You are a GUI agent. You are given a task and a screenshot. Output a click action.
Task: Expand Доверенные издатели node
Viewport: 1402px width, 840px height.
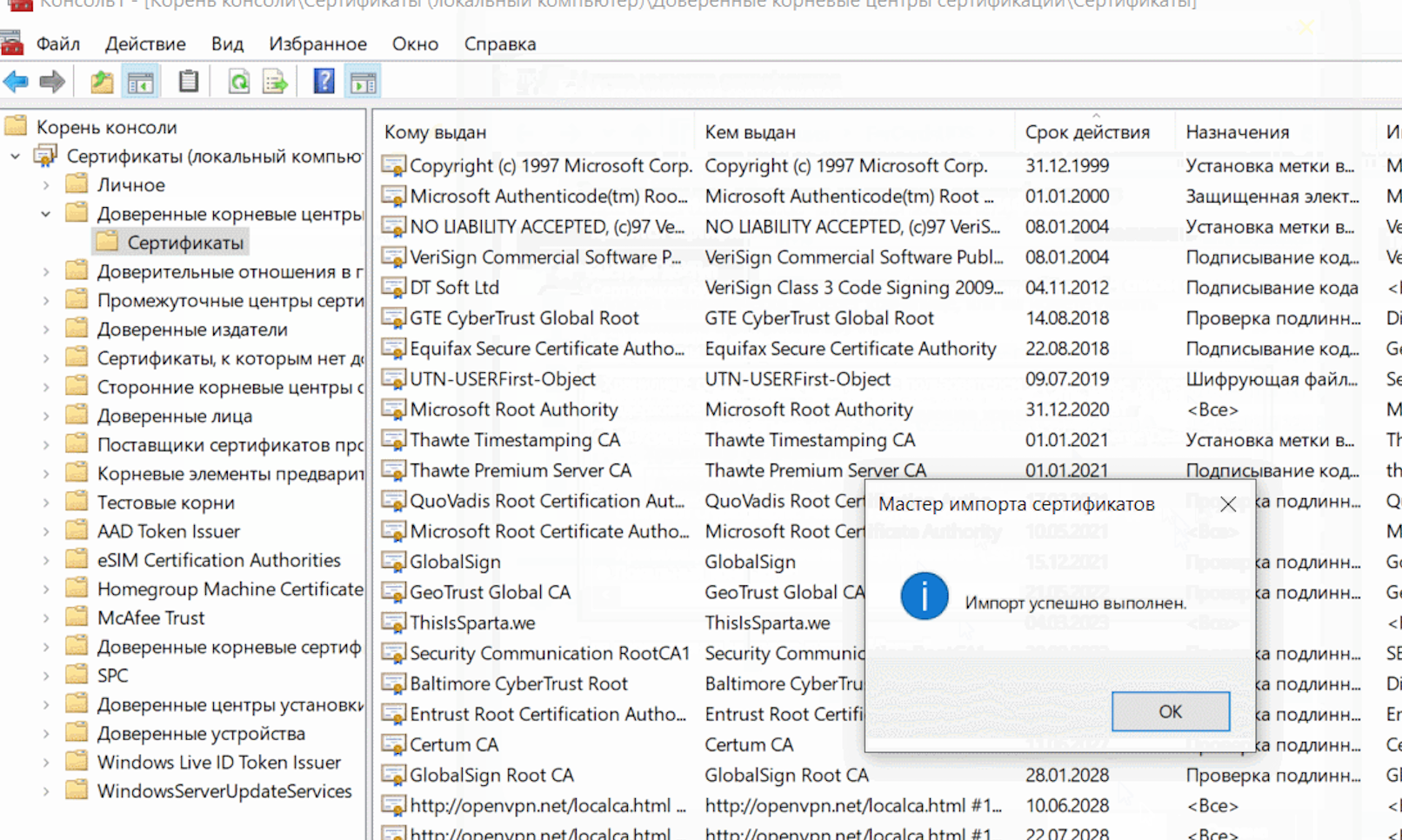pos(46,330)
